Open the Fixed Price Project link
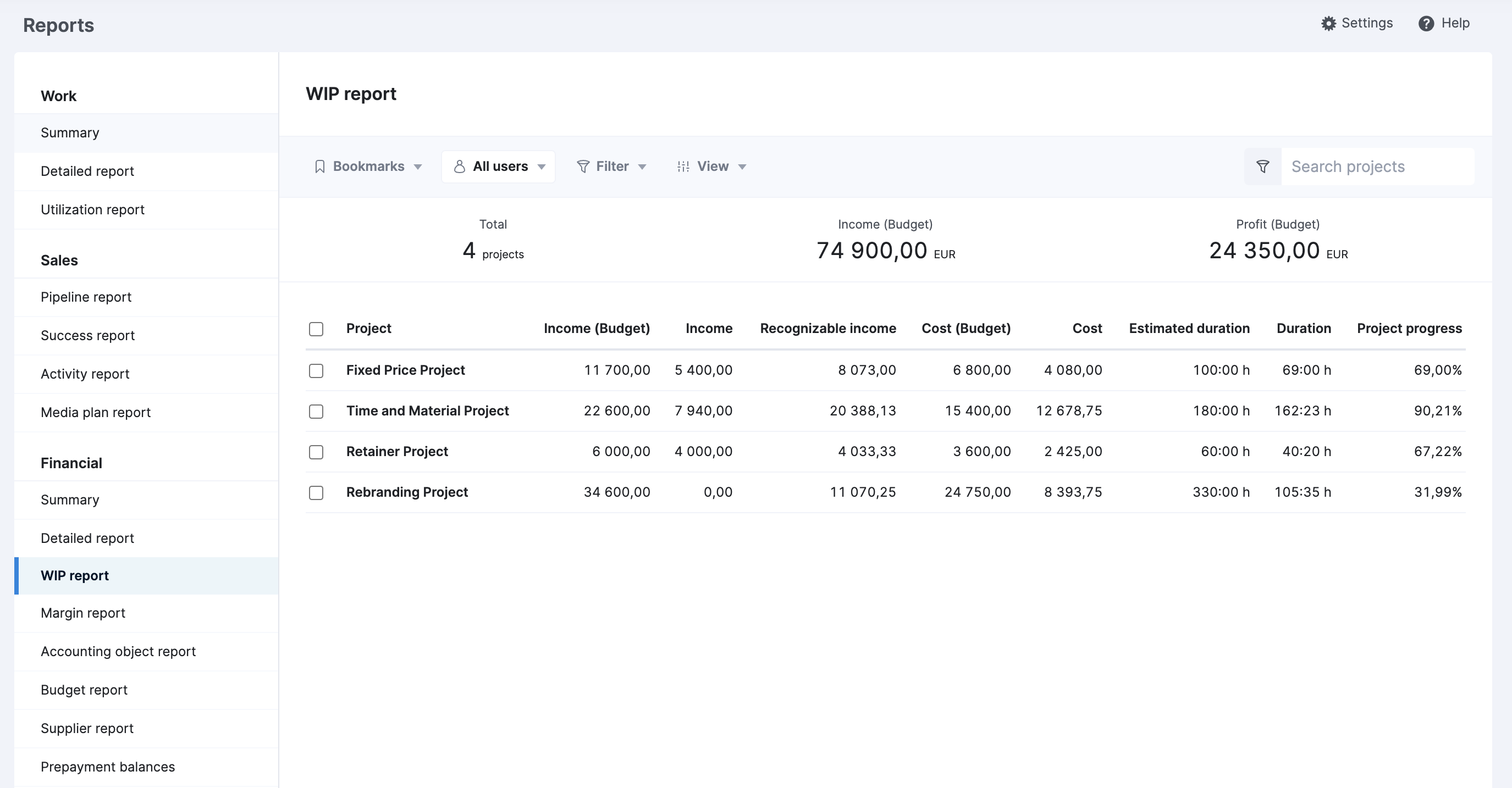The width and height of the screenshot is (1512, 788). click(x=406, y=370)
